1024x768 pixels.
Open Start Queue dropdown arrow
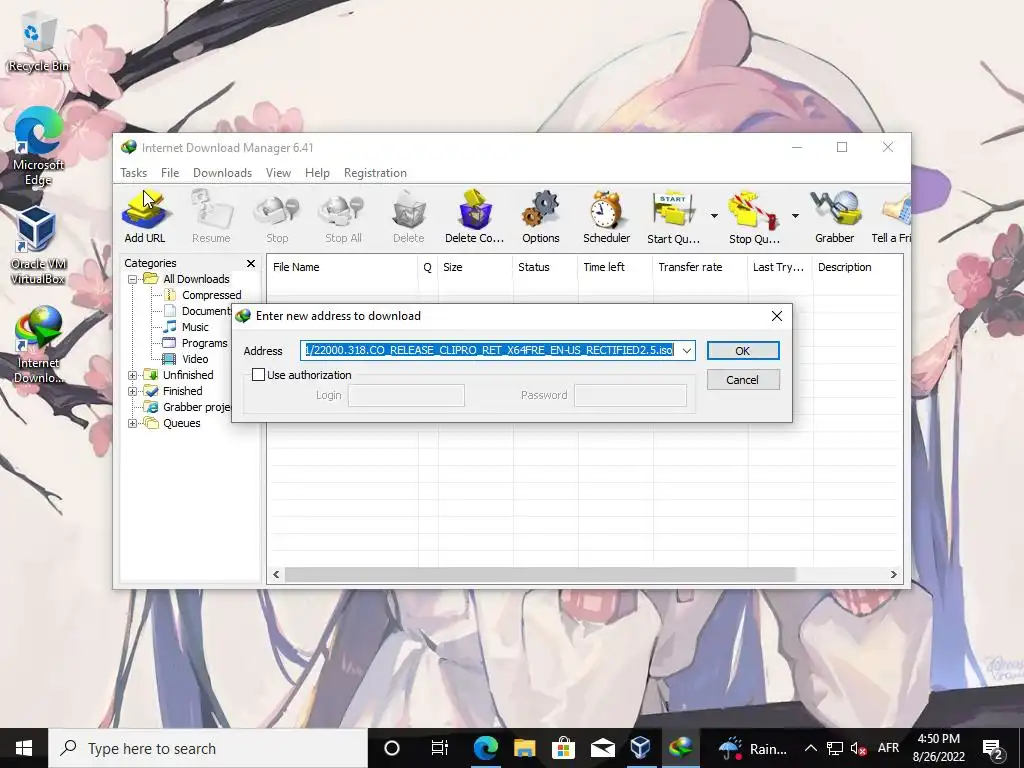point(714,216)
